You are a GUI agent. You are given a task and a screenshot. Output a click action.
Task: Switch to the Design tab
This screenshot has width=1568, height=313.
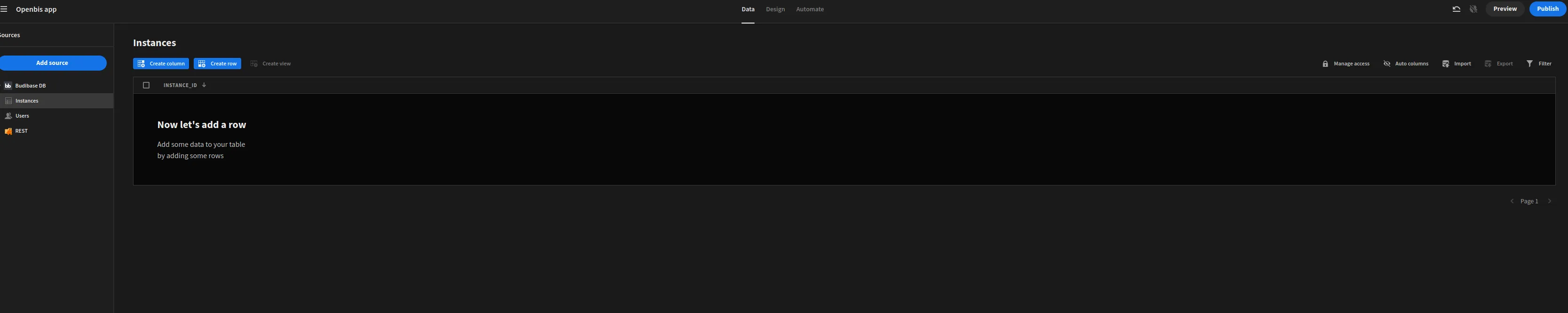775,9
